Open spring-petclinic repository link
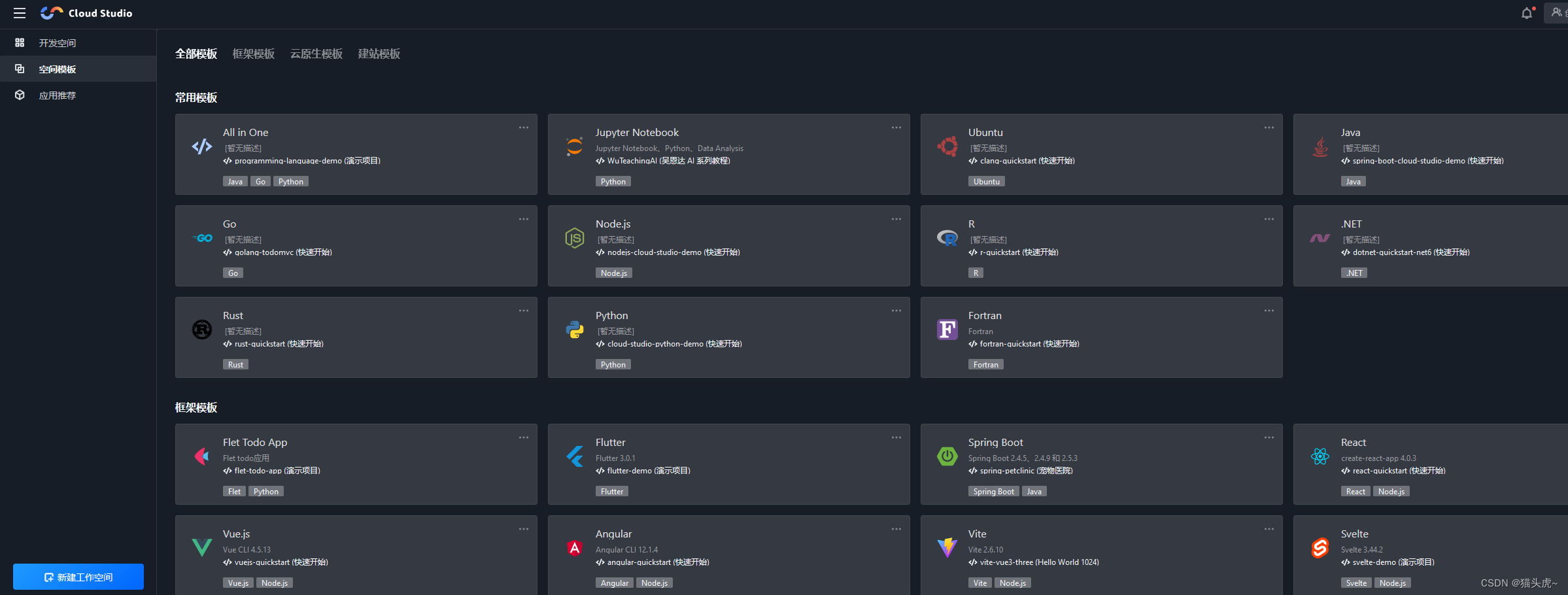This screenshot has height=595, width=1568. click(1021, 471)
